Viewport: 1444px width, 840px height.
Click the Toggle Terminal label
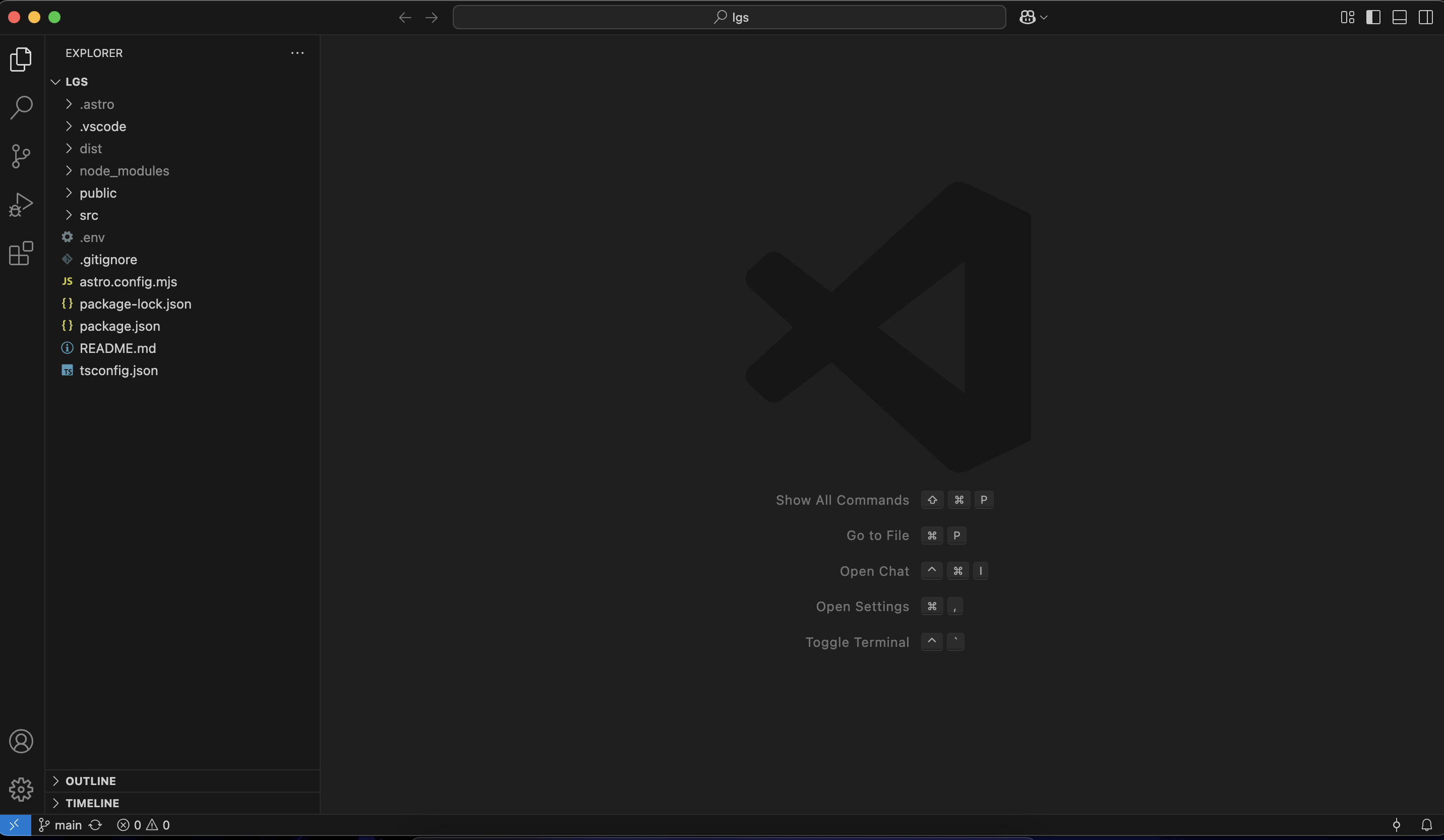pos(857,642)
